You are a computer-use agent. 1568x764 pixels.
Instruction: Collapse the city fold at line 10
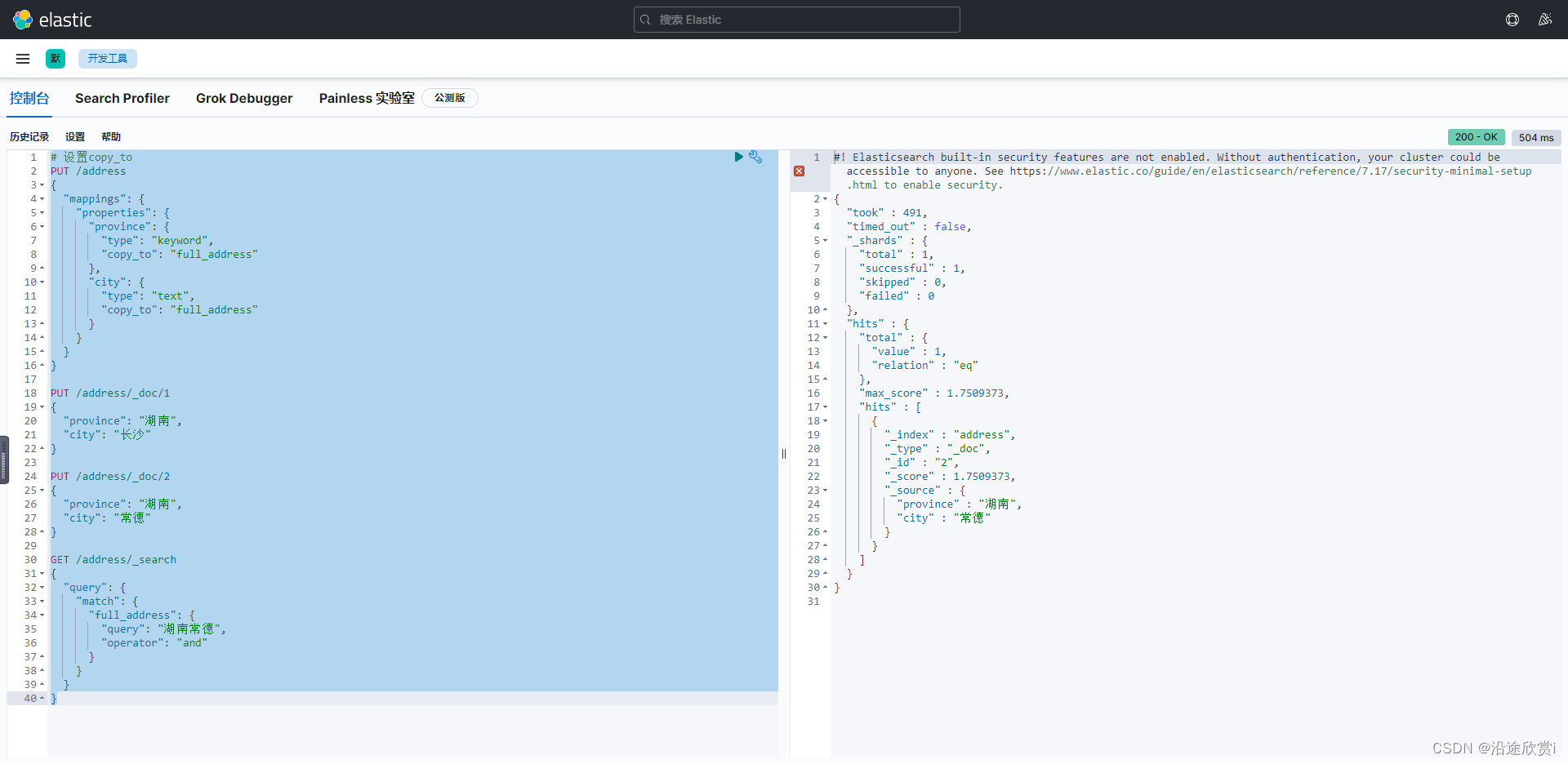pyautogui.click(x=42, y=282)
